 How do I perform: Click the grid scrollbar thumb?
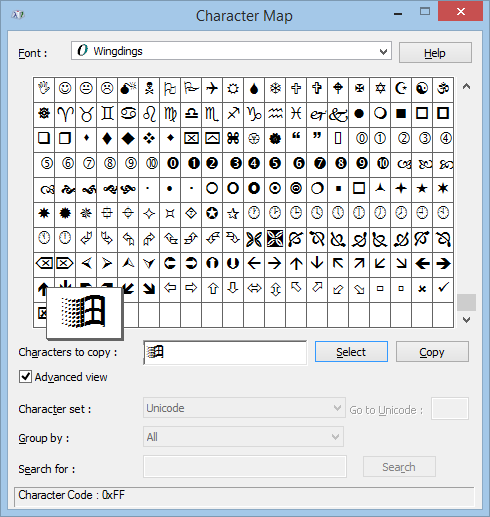click(x=466, y=302)
